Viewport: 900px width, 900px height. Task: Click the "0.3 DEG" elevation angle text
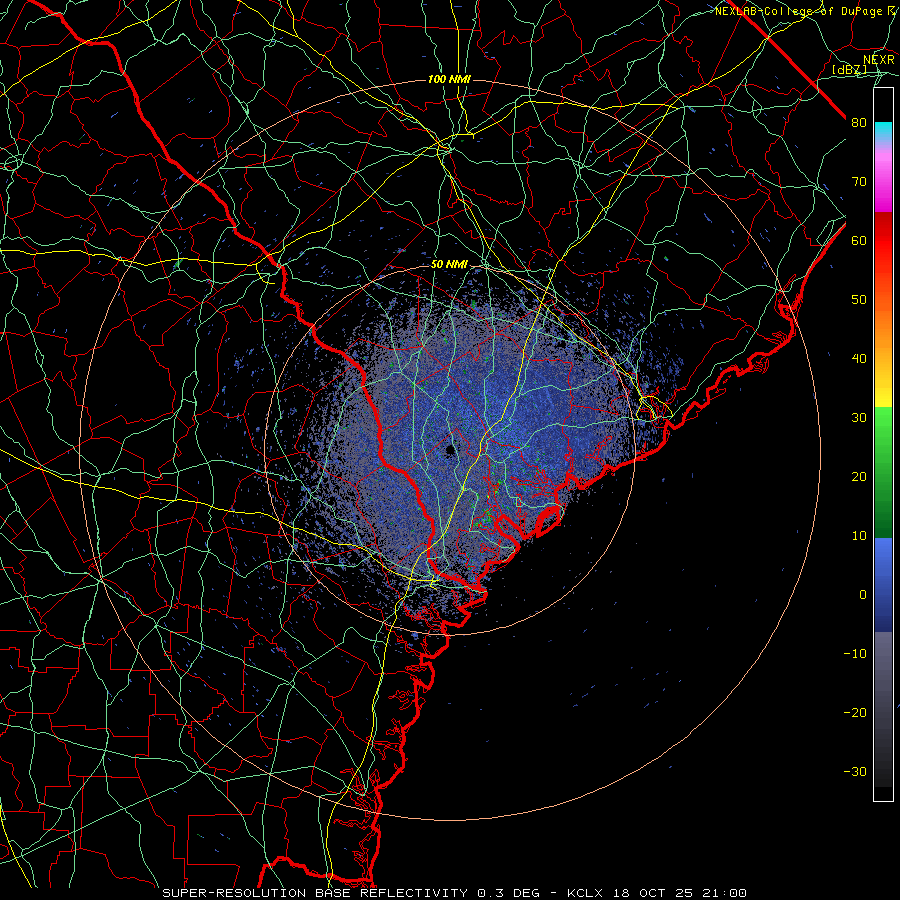pos(509,893)
